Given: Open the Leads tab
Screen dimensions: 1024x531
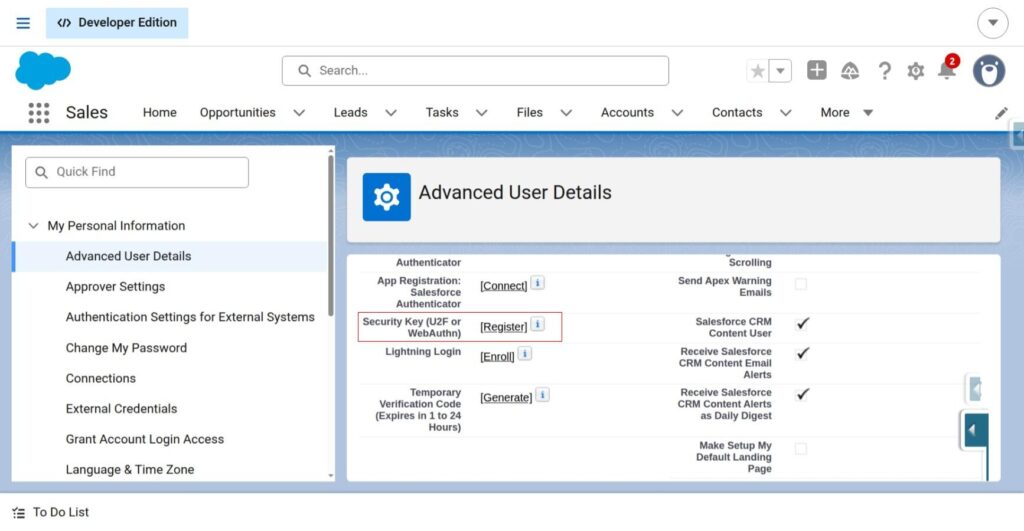Looking at the screenshot, I should click(351, 112).
